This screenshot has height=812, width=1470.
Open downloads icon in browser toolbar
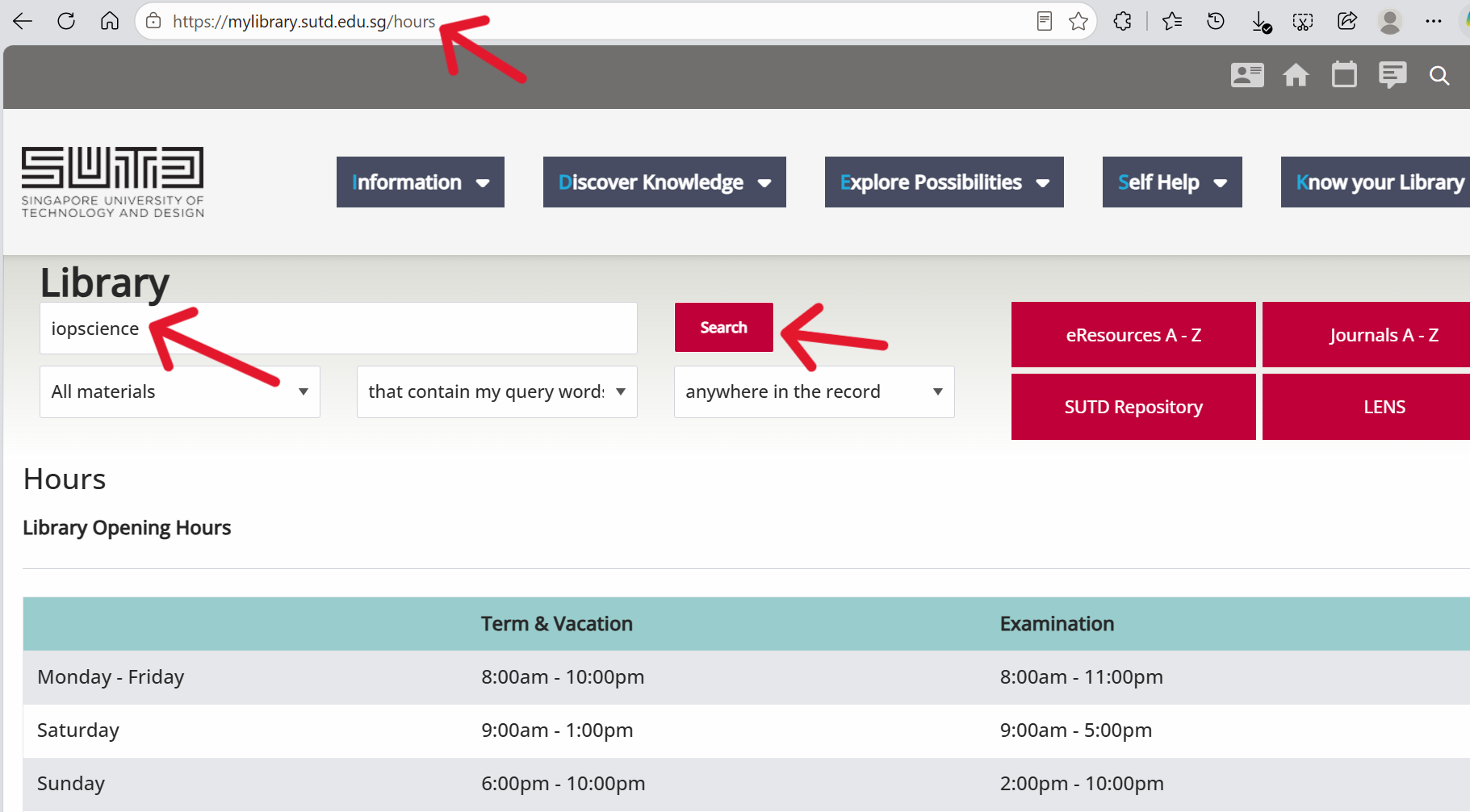pos(1261,22)
